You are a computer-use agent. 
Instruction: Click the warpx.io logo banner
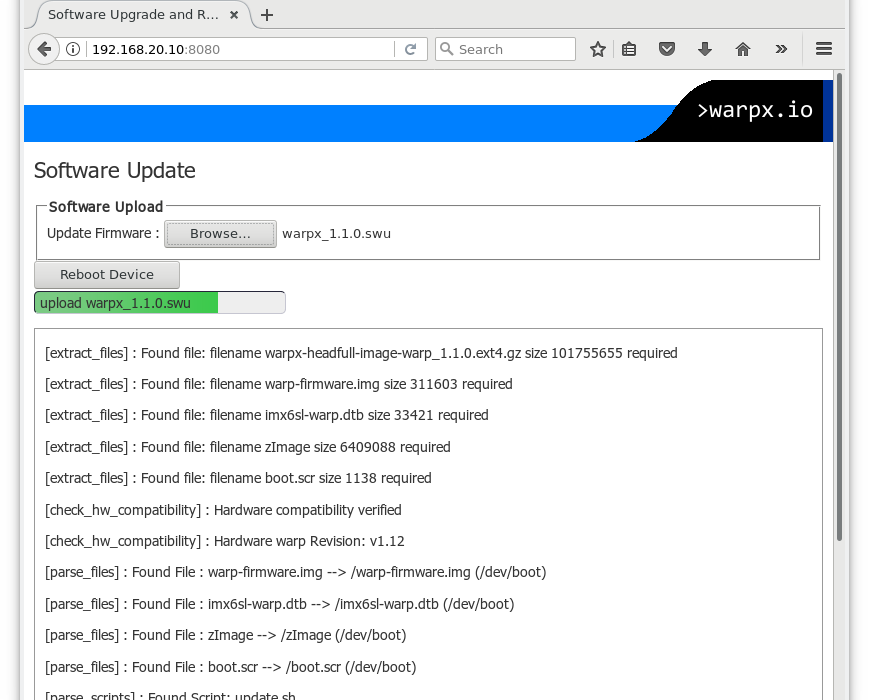(x=755, y=111)
